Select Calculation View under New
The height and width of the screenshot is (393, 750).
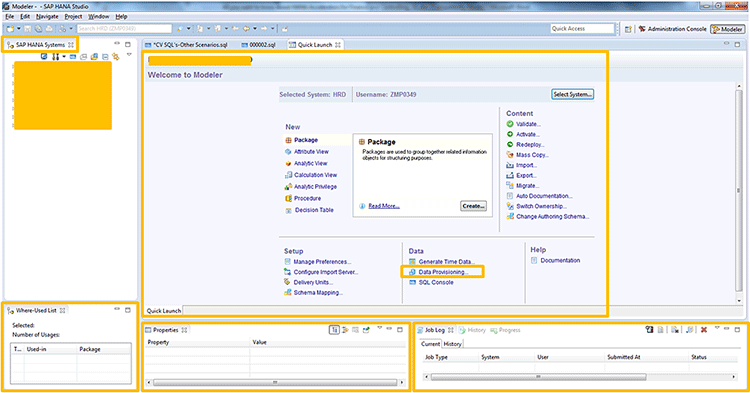315,175
